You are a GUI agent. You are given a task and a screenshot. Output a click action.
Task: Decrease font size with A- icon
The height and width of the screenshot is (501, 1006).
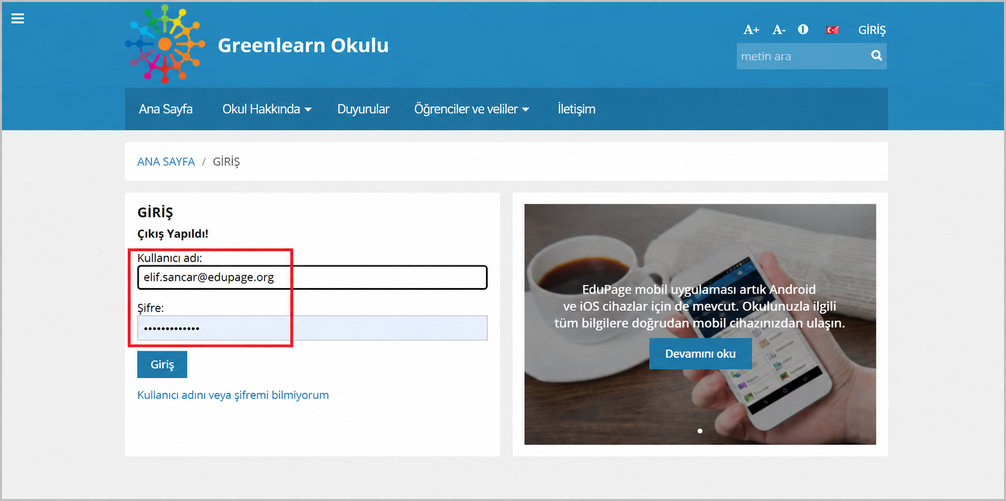(x=779, y=30)
